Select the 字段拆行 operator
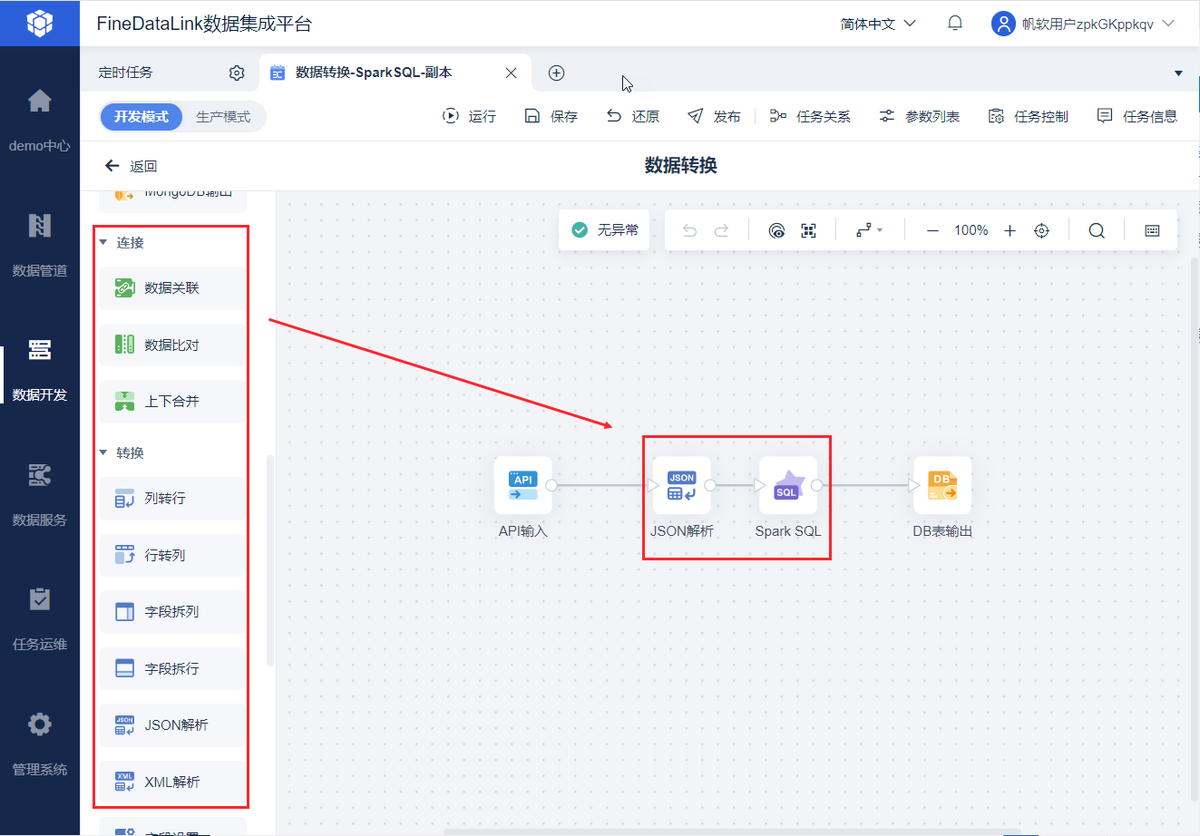Viewport: 1200px width, 836px height. point(171,668)
